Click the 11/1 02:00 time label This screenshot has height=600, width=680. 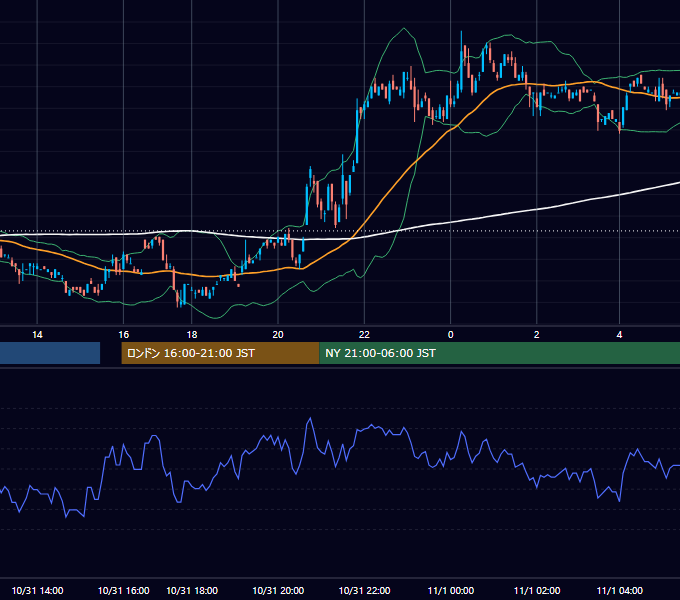pyautogui.click(x=537, y=590)
